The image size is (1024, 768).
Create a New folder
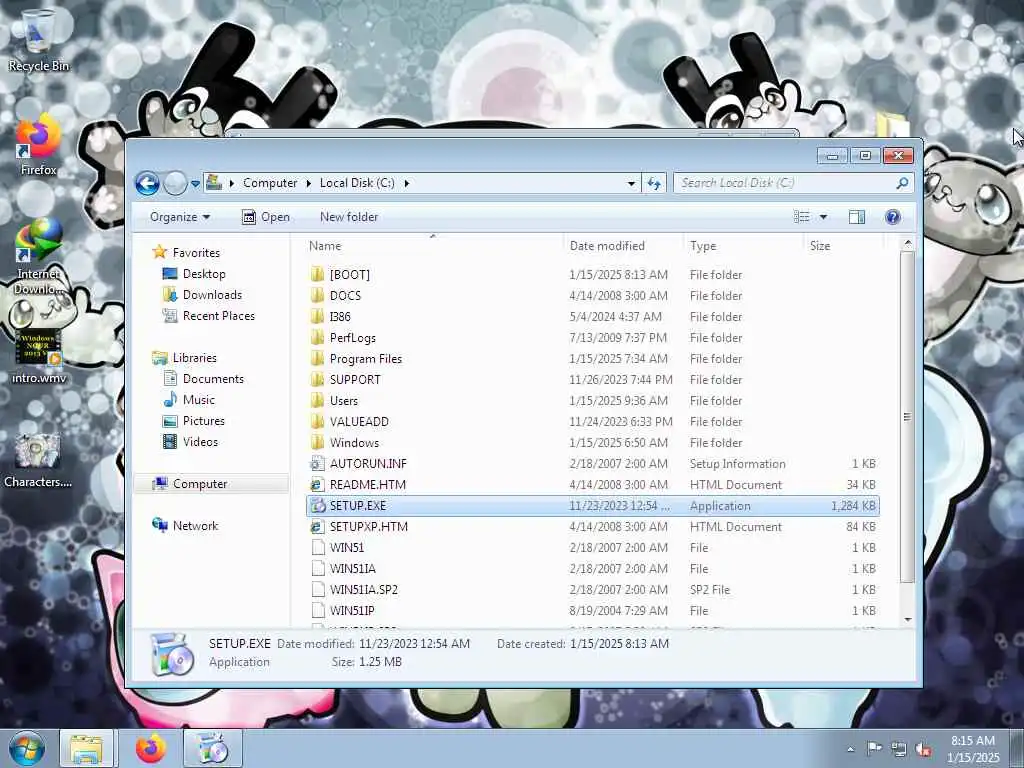(349, 217)
